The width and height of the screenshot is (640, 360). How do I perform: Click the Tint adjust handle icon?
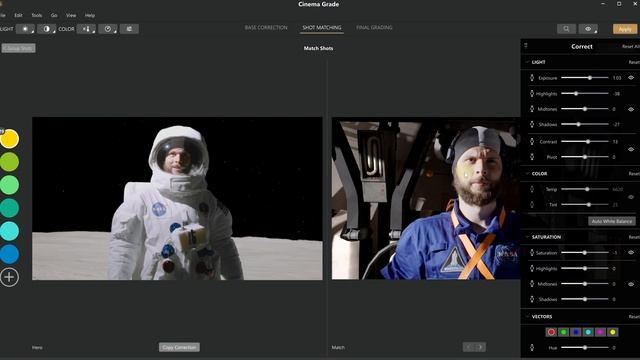(x=532, y=204)
